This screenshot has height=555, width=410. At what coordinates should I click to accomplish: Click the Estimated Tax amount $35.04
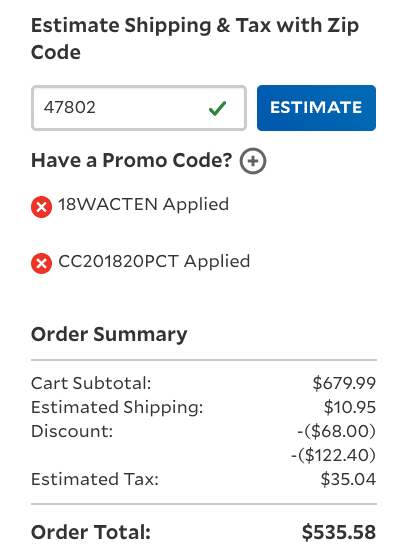pos(348,480)
